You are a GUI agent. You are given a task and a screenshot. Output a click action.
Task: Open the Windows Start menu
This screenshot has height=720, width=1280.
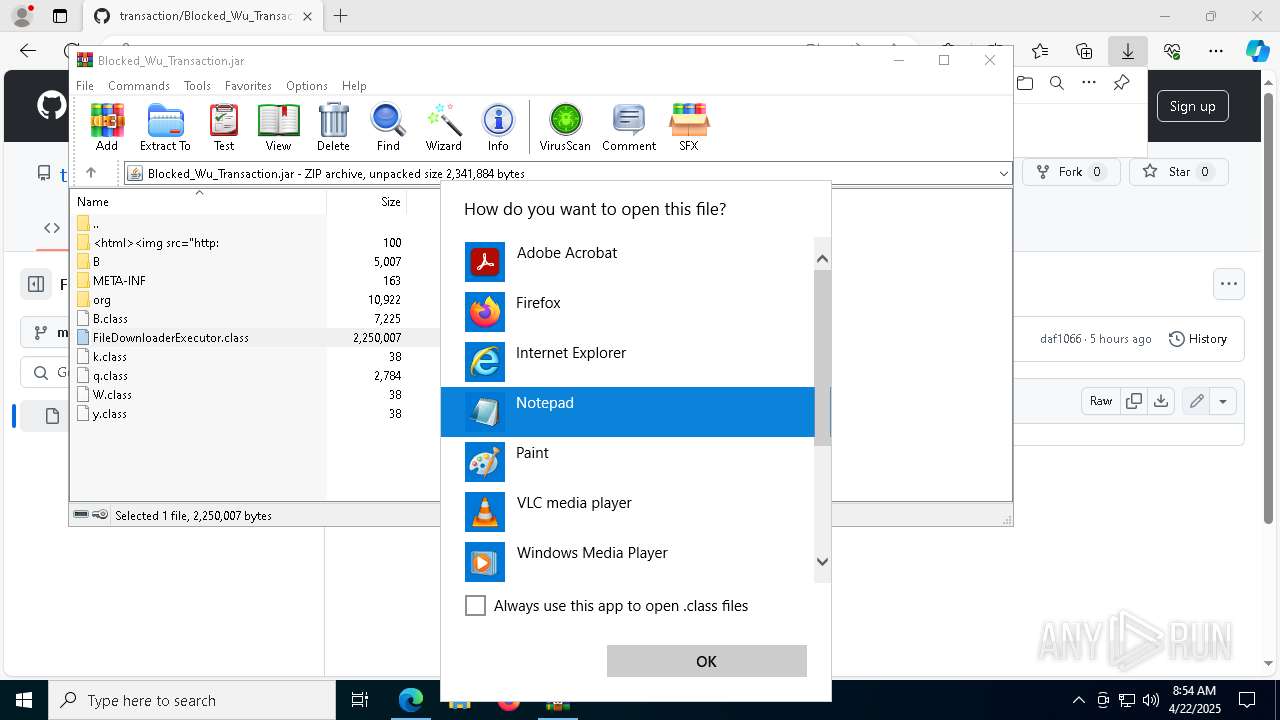(24, 700)
